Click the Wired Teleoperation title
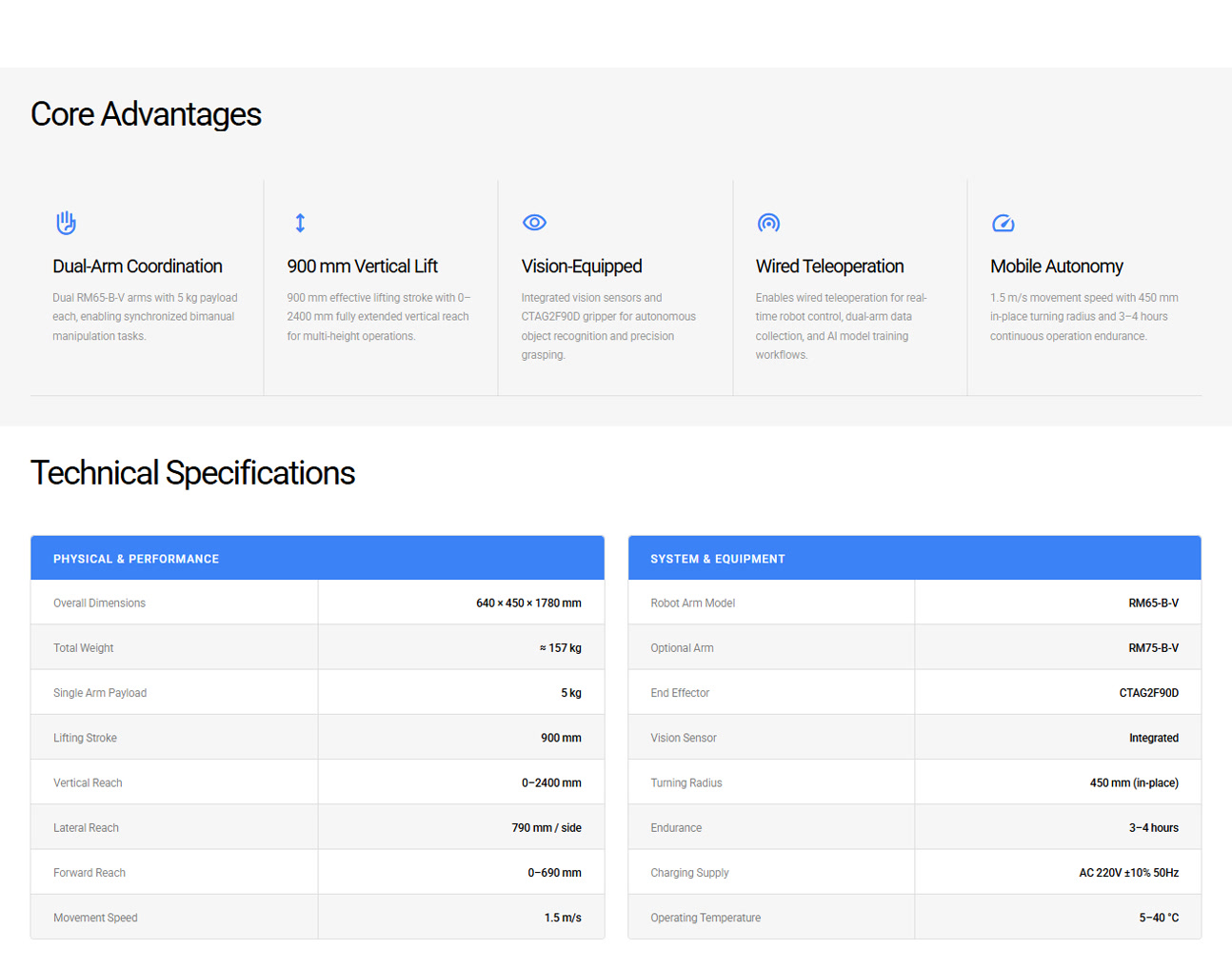 (x=829, y=267)
